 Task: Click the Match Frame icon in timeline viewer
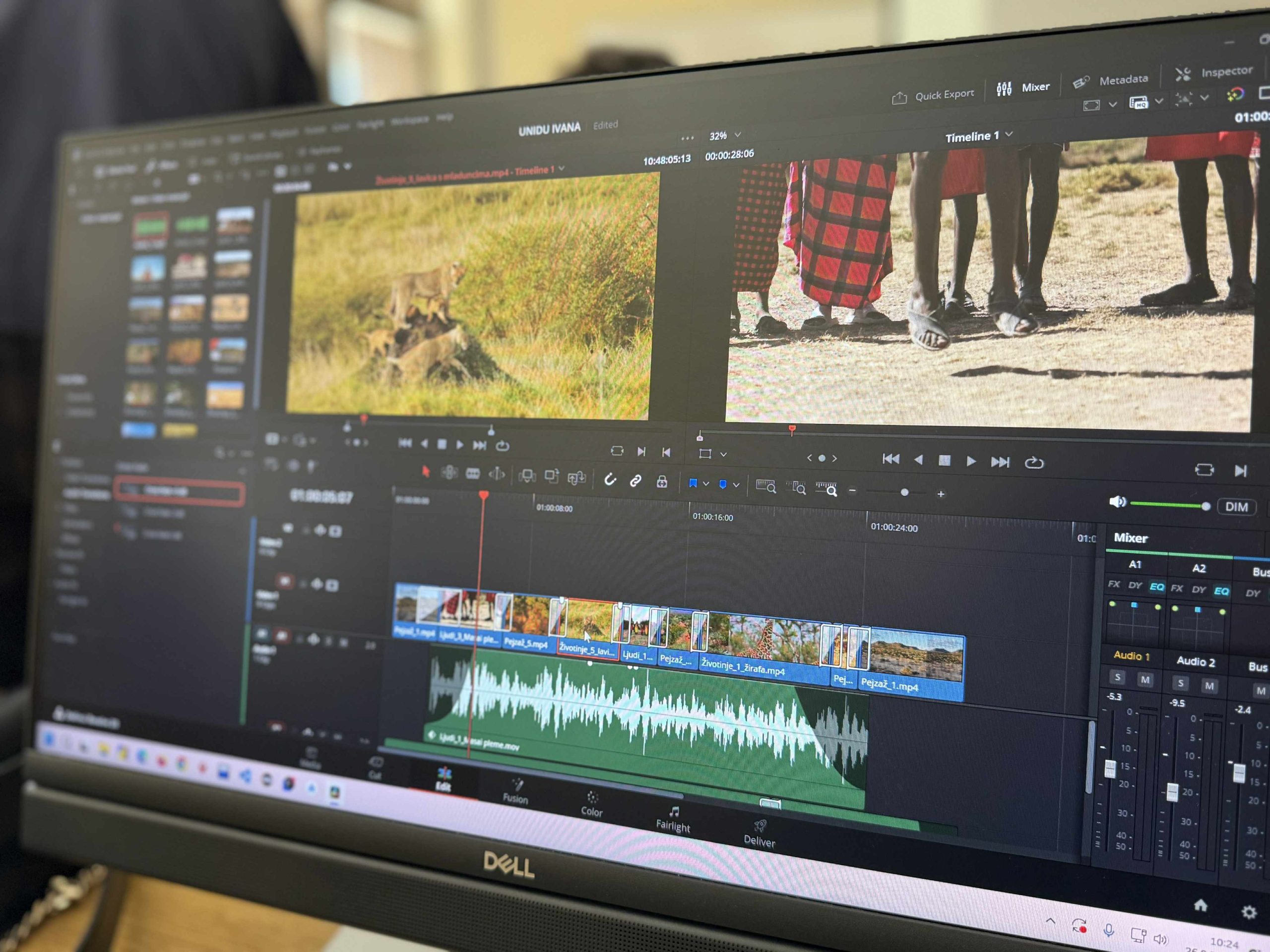tap(1205, 470)
